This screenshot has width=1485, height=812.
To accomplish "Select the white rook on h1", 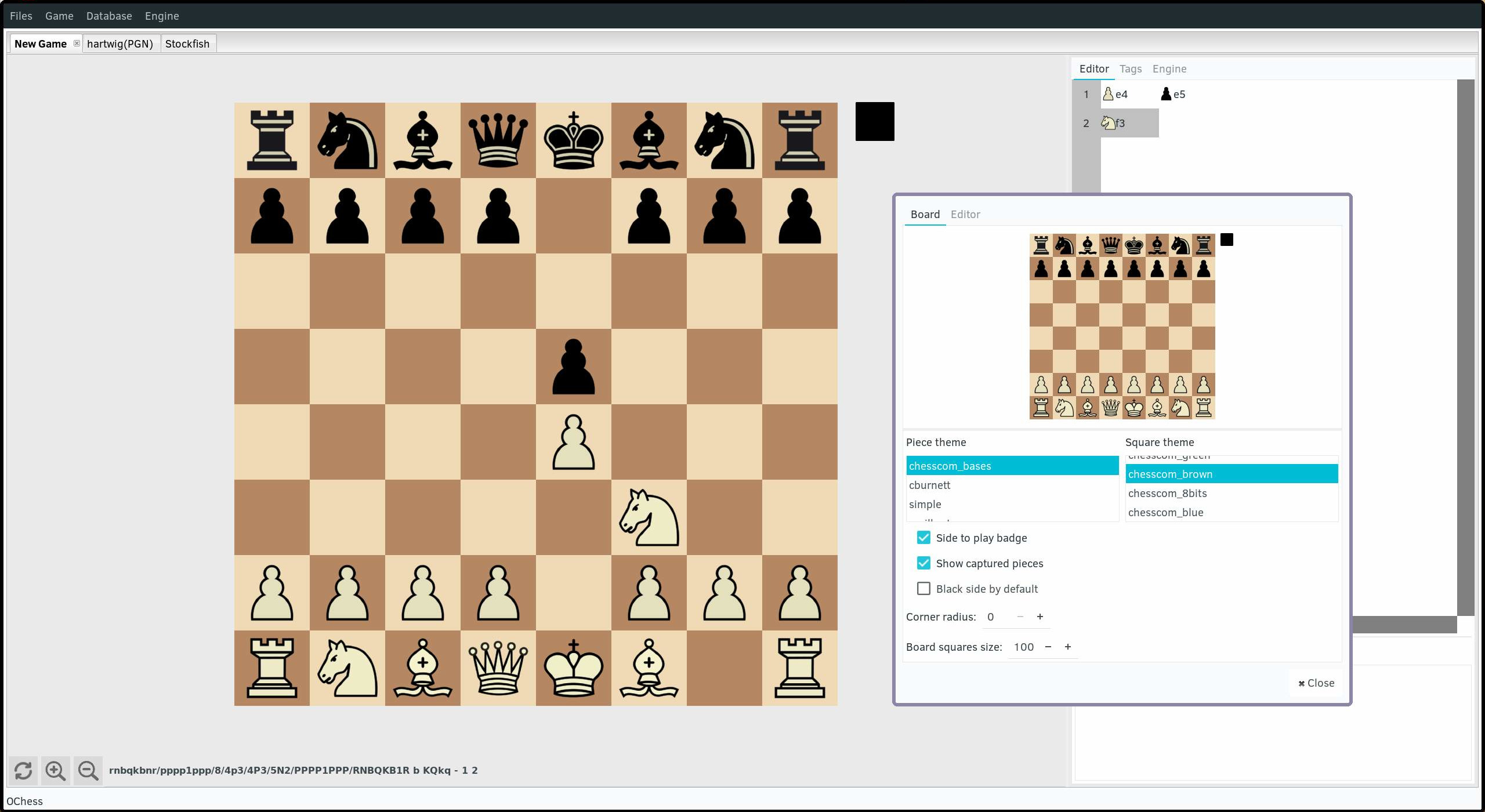I will pyautogui.click(x=799, y=668).
